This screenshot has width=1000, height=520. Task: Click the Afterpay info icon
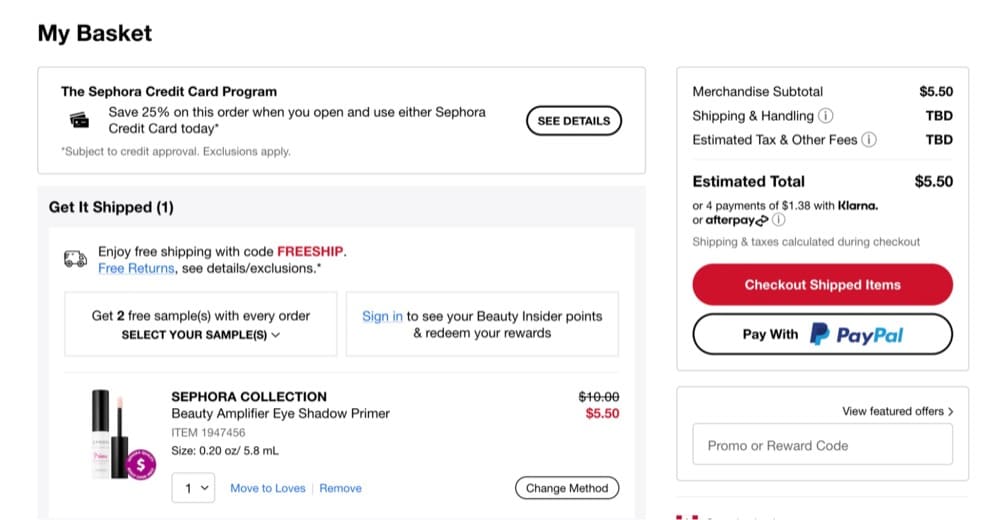pos(778,220)
